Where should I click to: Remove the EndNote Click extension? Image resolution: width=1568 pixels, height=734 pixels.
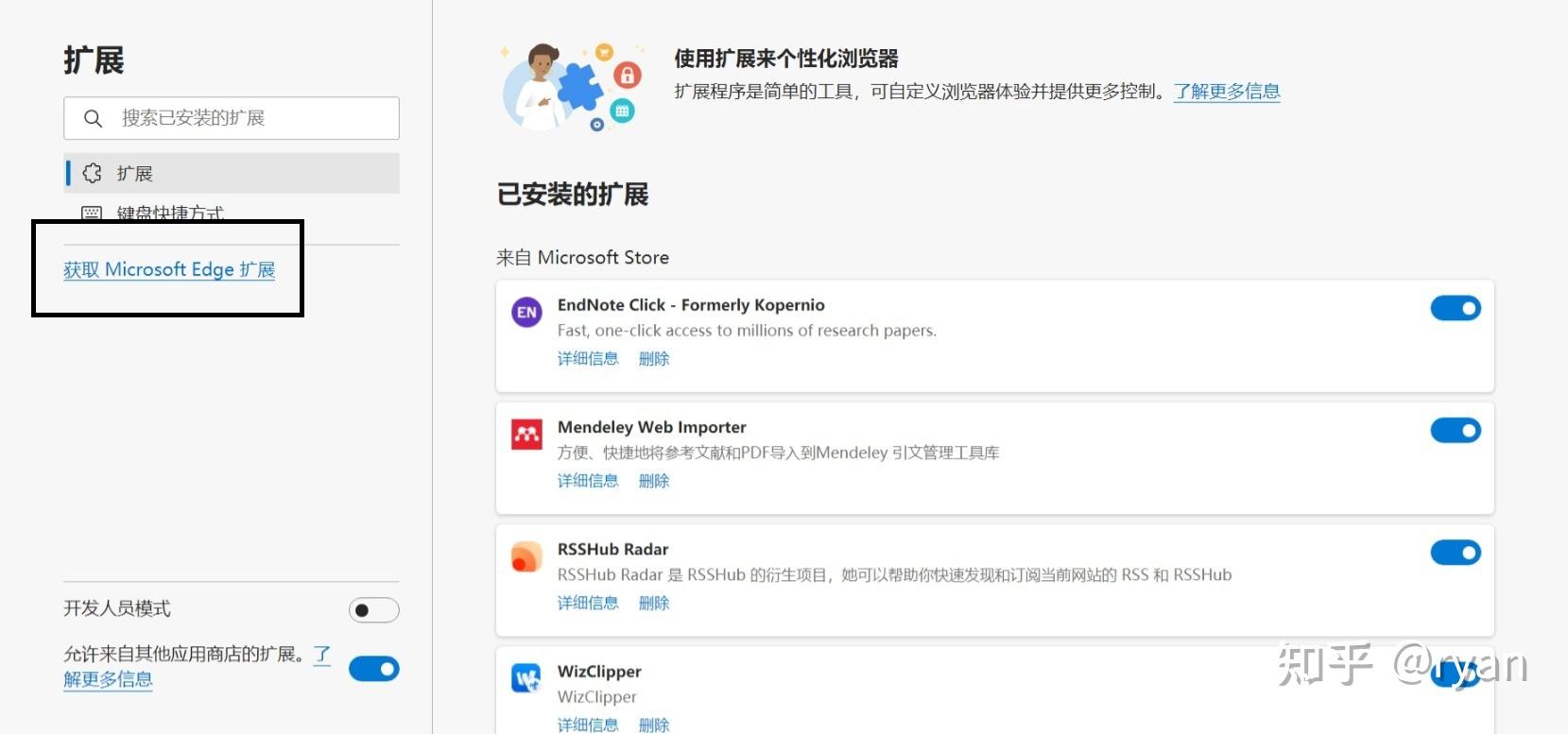(654, 359)
